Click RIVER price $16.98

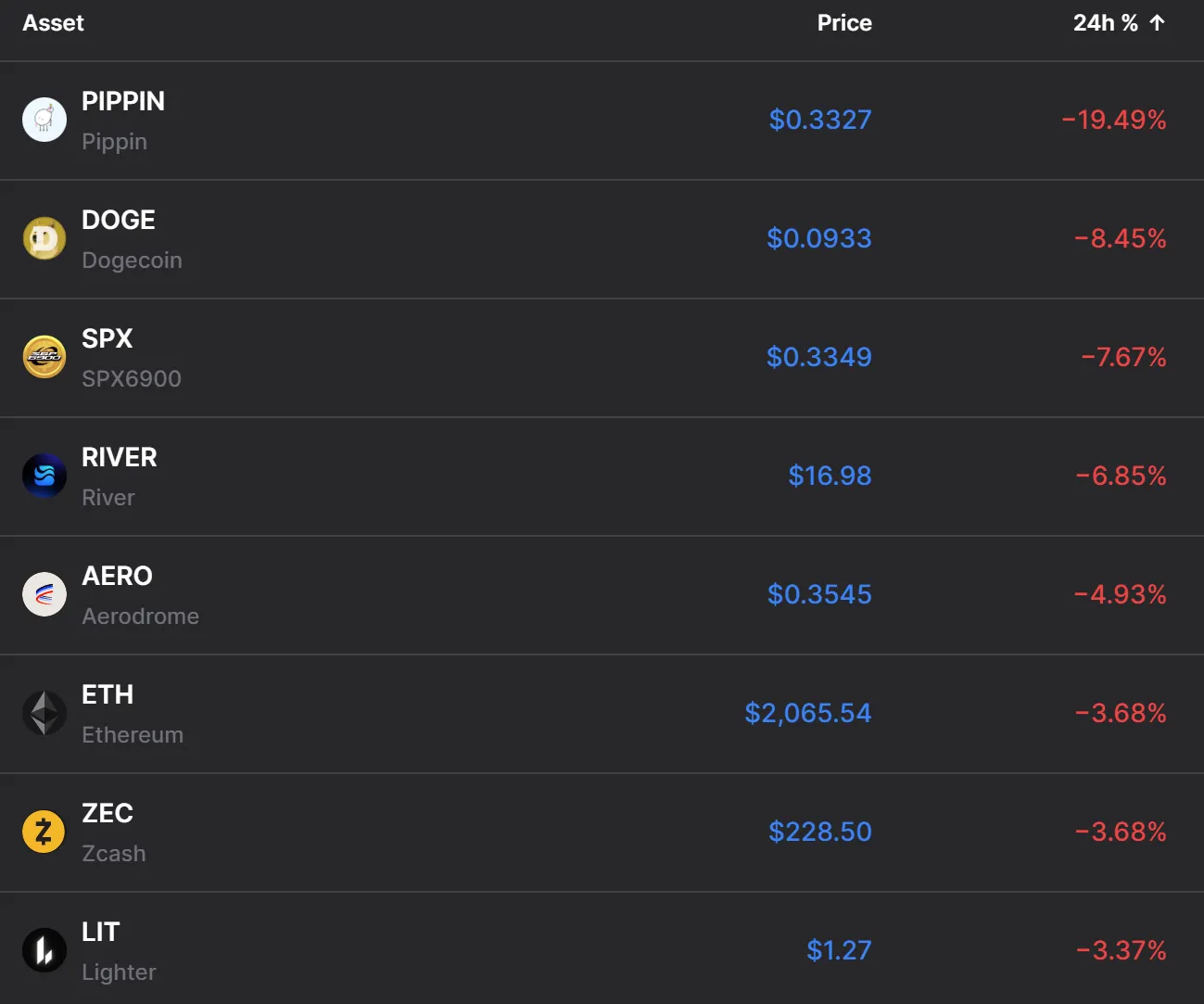[x=829, y=476]
